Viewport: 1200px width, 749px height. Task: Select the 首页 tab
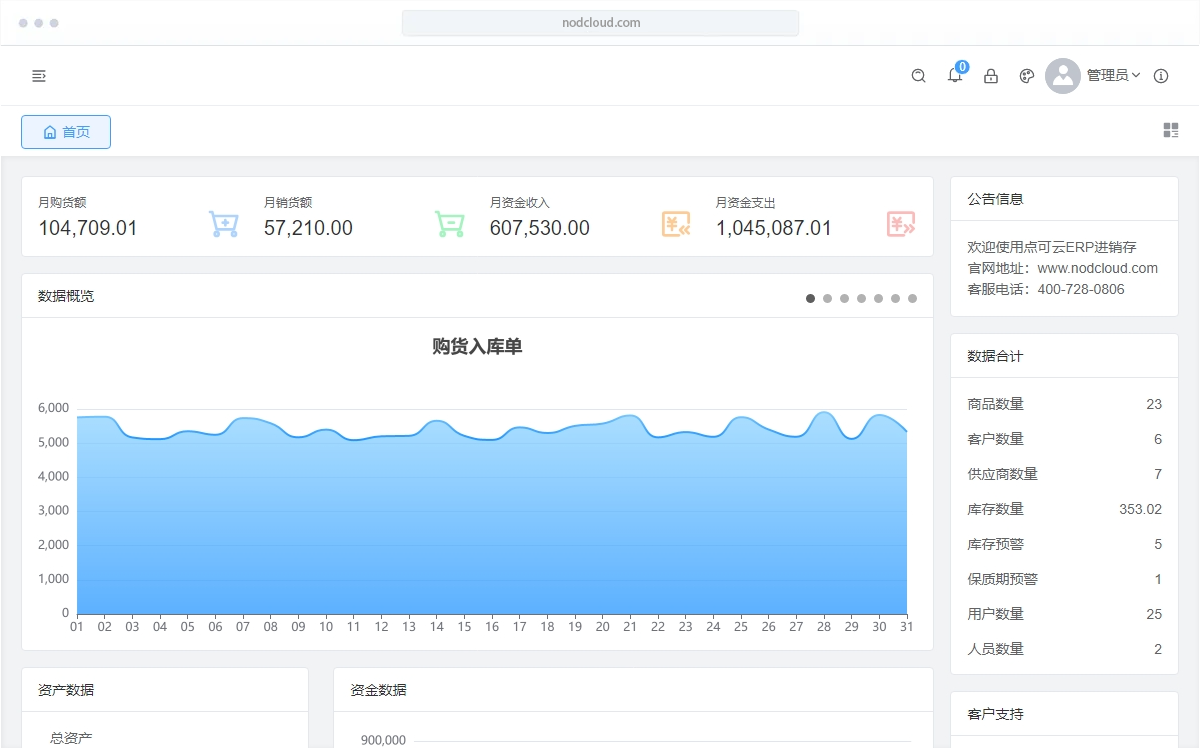point(66,132)
